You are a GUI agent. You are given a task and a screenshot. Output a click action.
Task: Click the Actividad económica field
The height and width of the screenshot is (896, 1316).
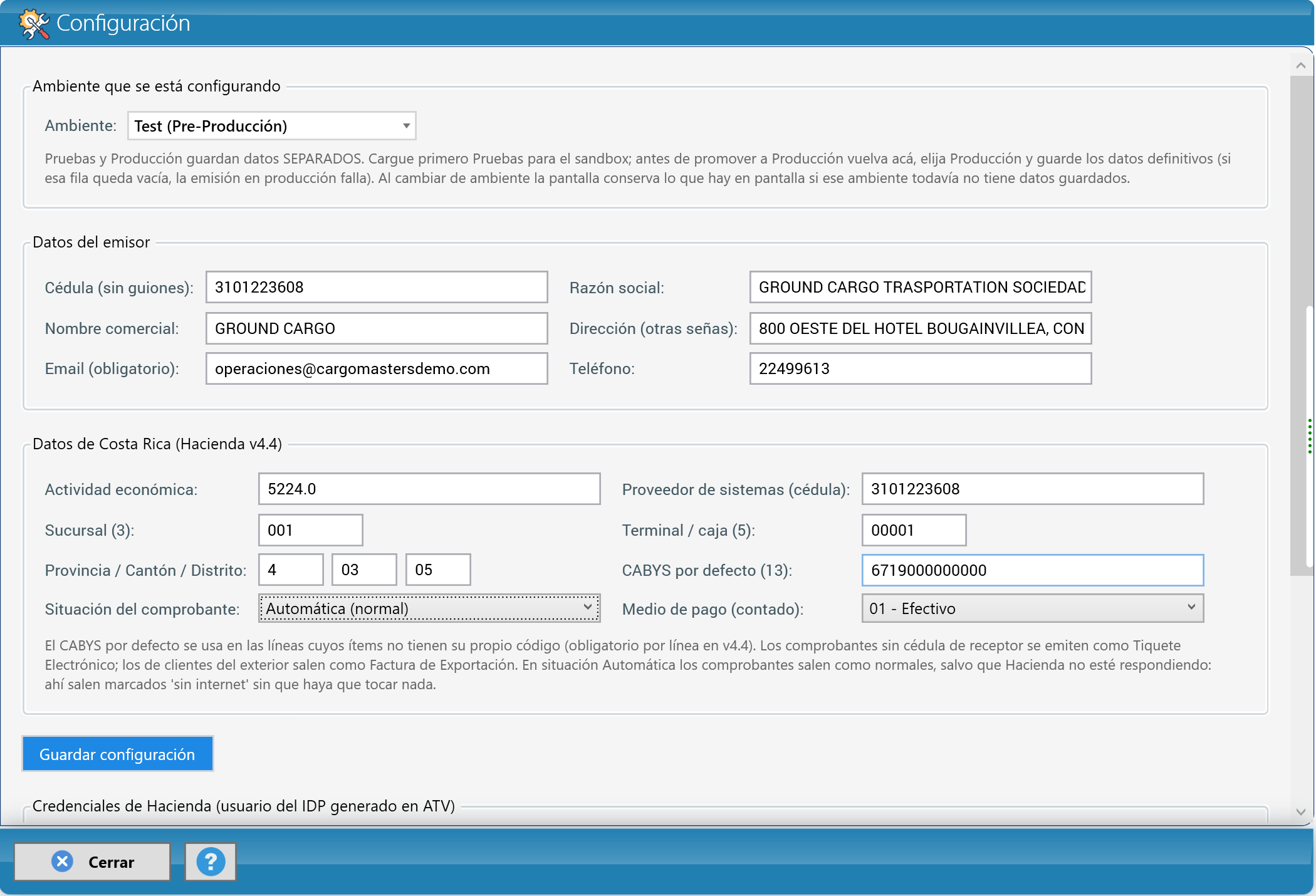point(429,489)
